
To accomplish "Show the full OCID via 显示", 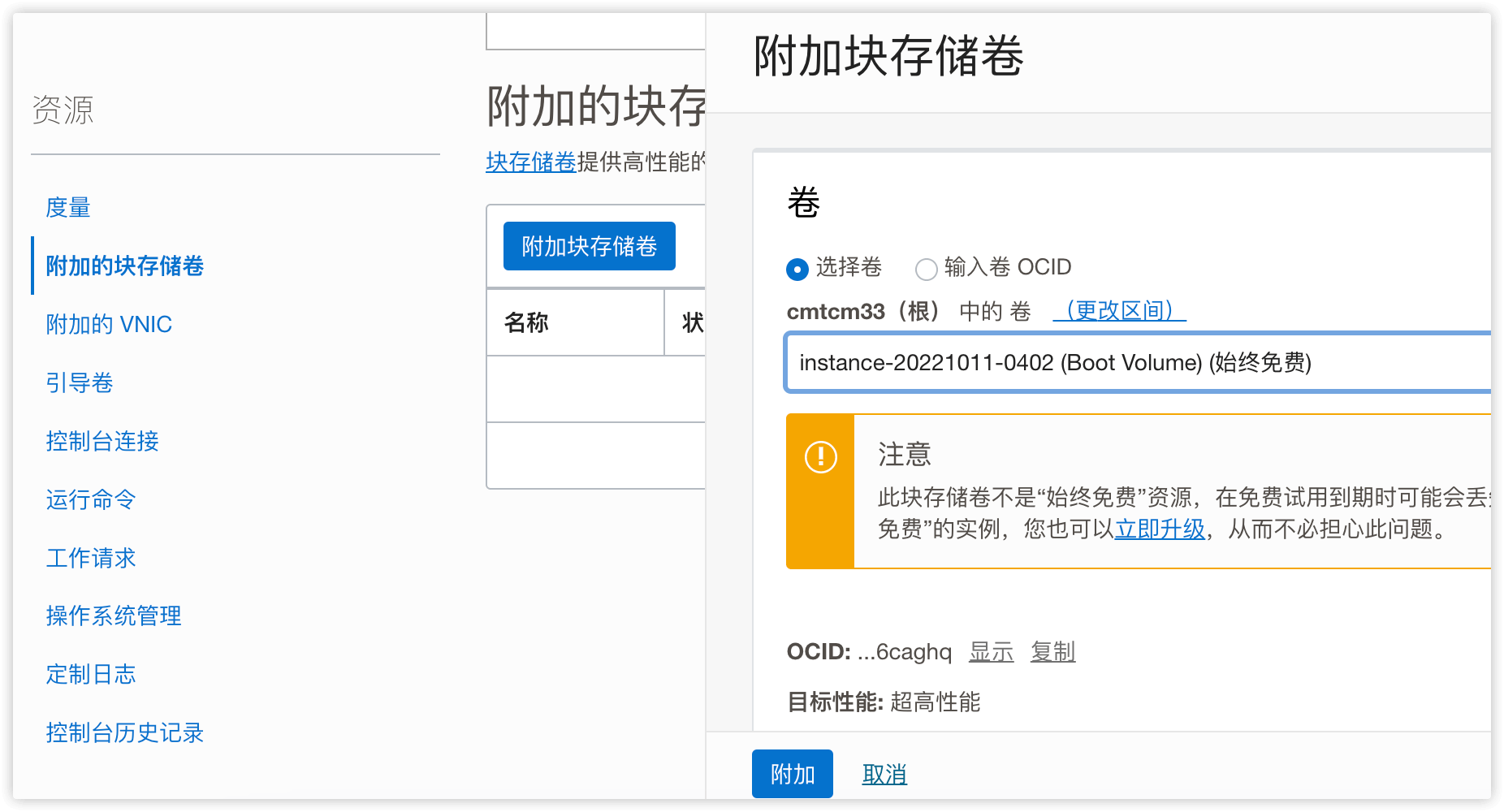I will coord(991,652).
